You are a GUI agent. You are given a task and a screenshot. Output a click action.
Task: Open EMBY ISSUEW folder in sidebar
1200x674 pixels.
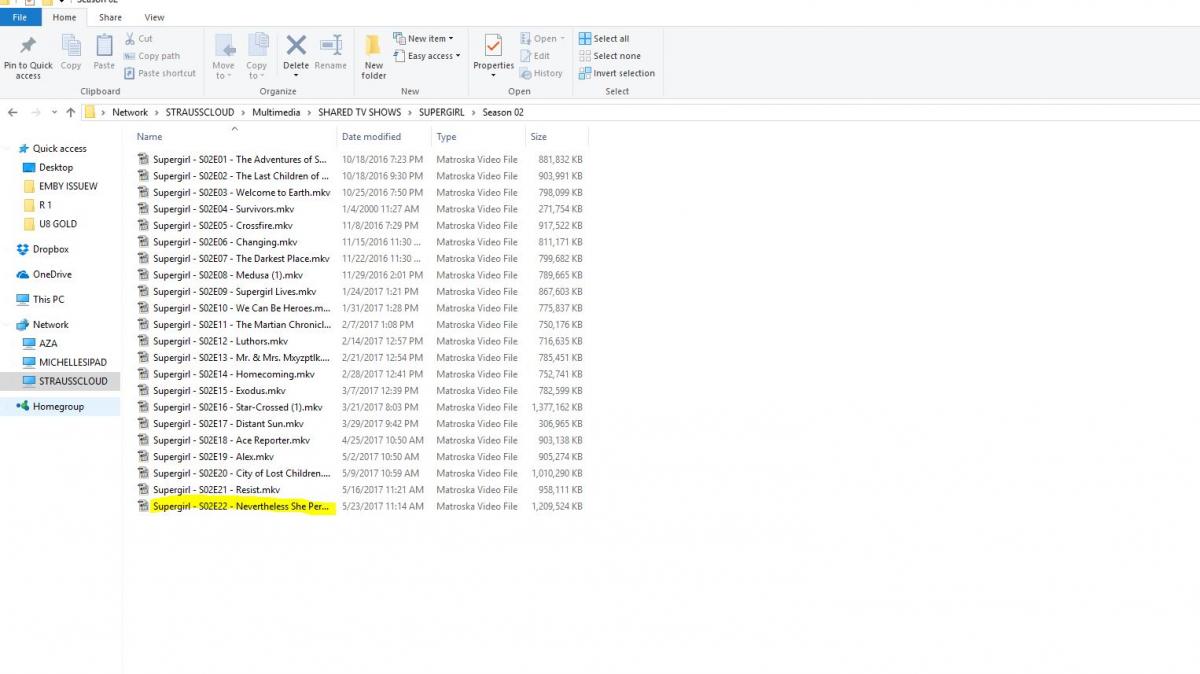pyautogui.click(x=68, y=186)
